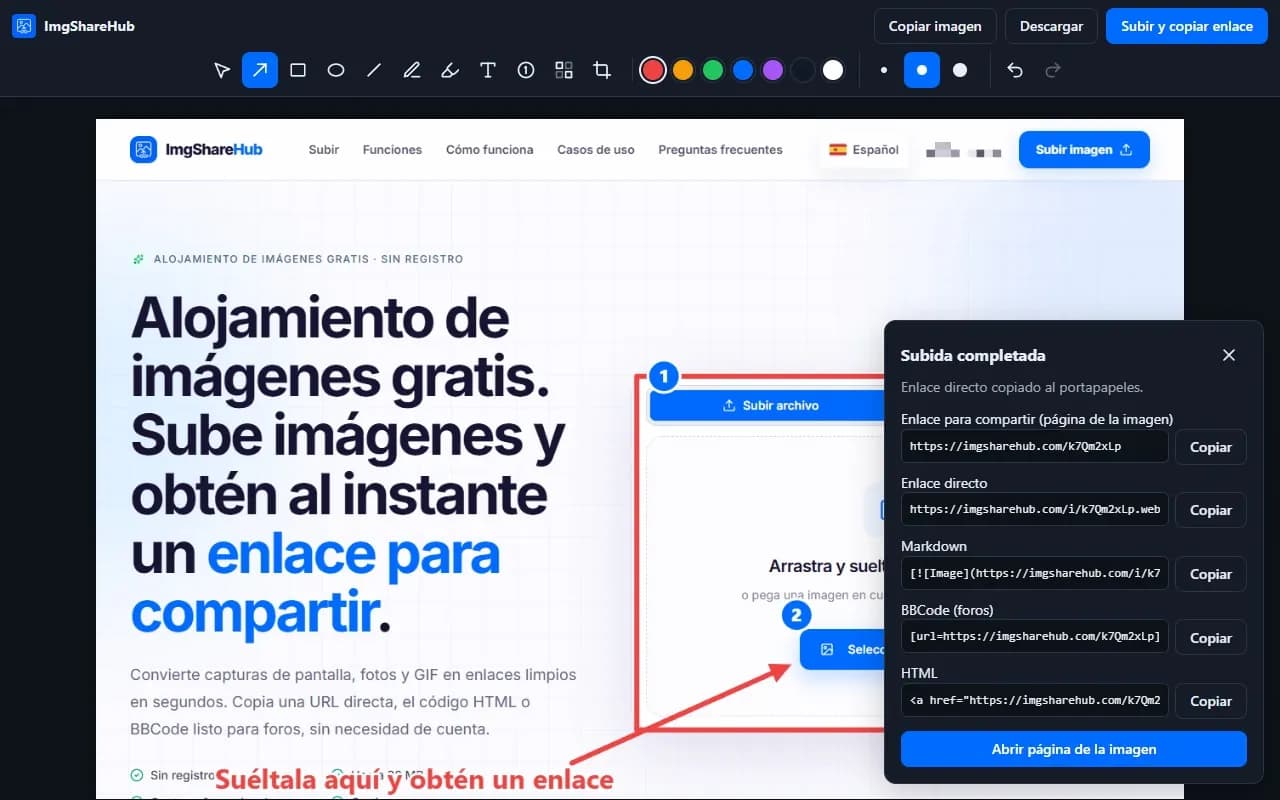Set the smallest stroke thickness
This screenshot has height=800, width=1280.
click(884, 70)
